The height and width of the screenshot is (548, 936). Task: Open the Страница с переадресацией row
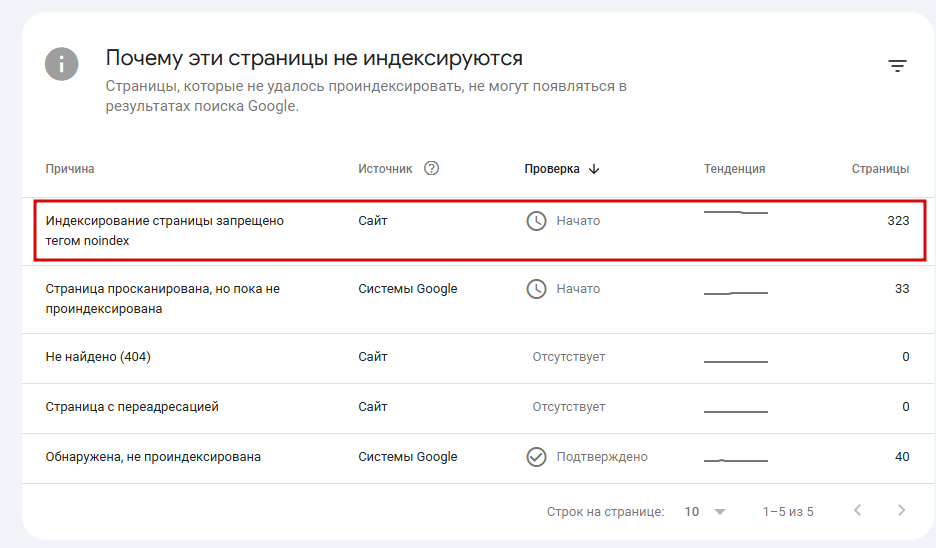pyautogui.click(x=132, y=407)
